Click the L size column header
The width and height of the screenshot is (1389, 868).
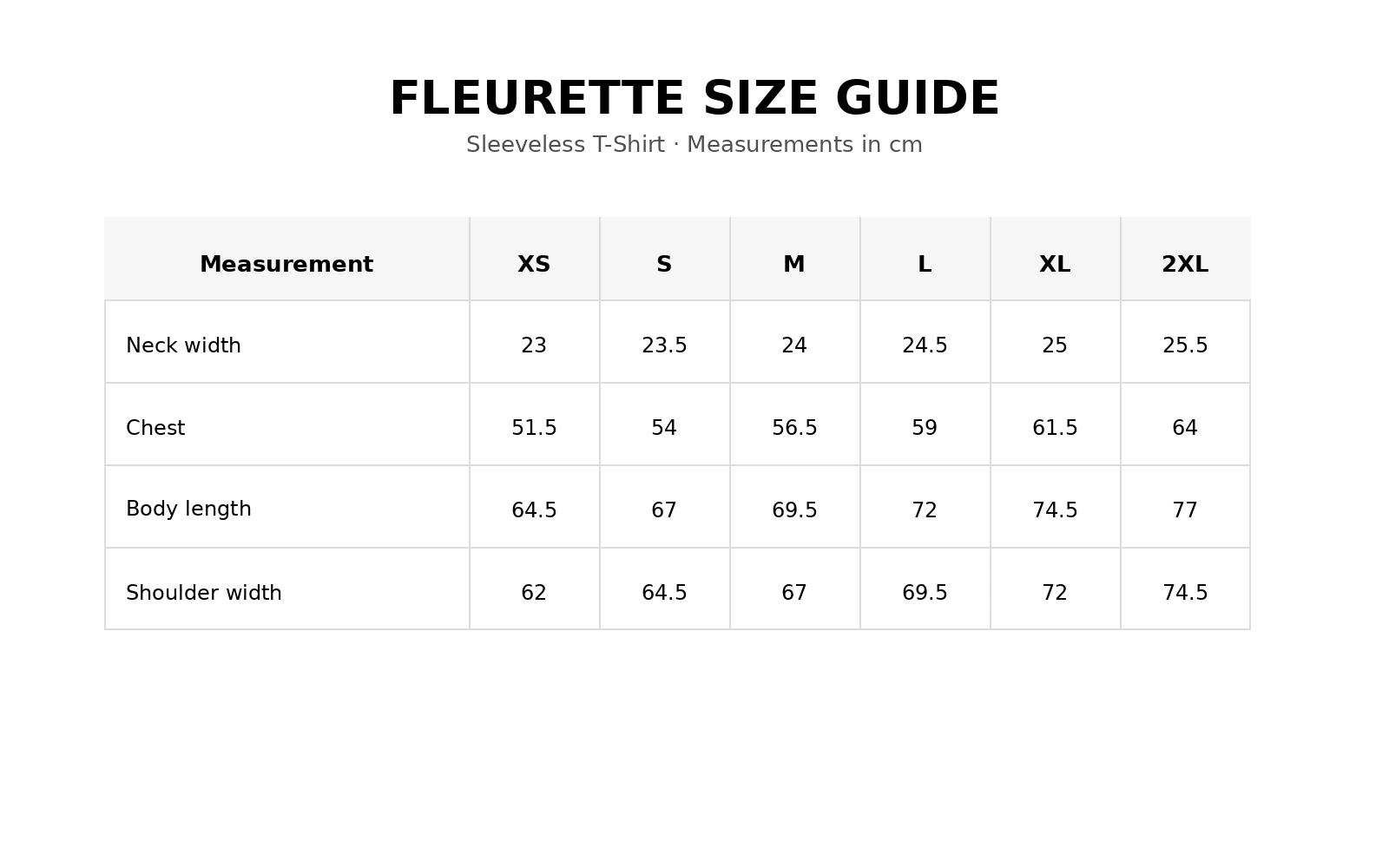pos(925,265)
